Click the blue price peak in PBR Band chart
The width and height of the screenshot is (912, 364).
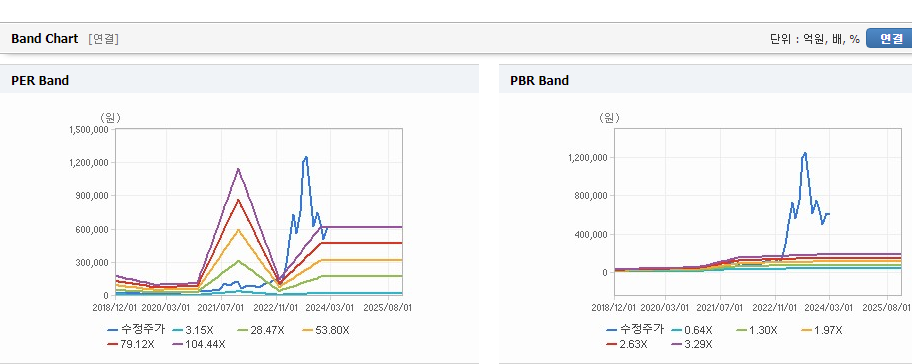click(805, 154)
